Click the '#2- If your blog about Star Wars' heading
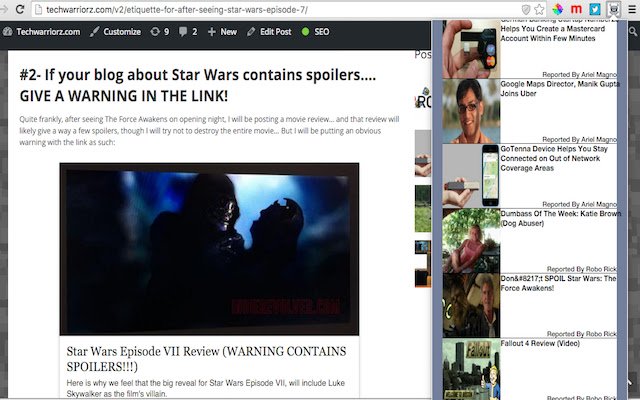640x400 pixels. click(x=198, y=85)
